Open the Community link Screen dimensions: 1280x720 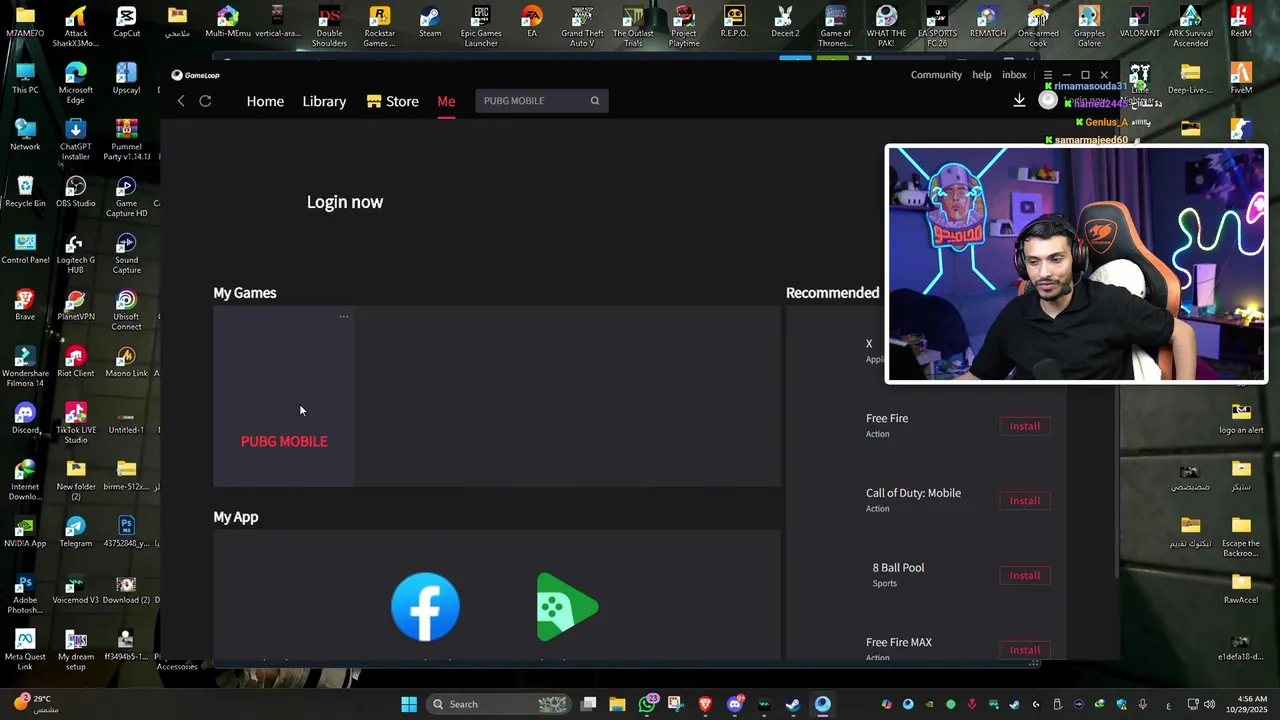[x=936, y=75]
